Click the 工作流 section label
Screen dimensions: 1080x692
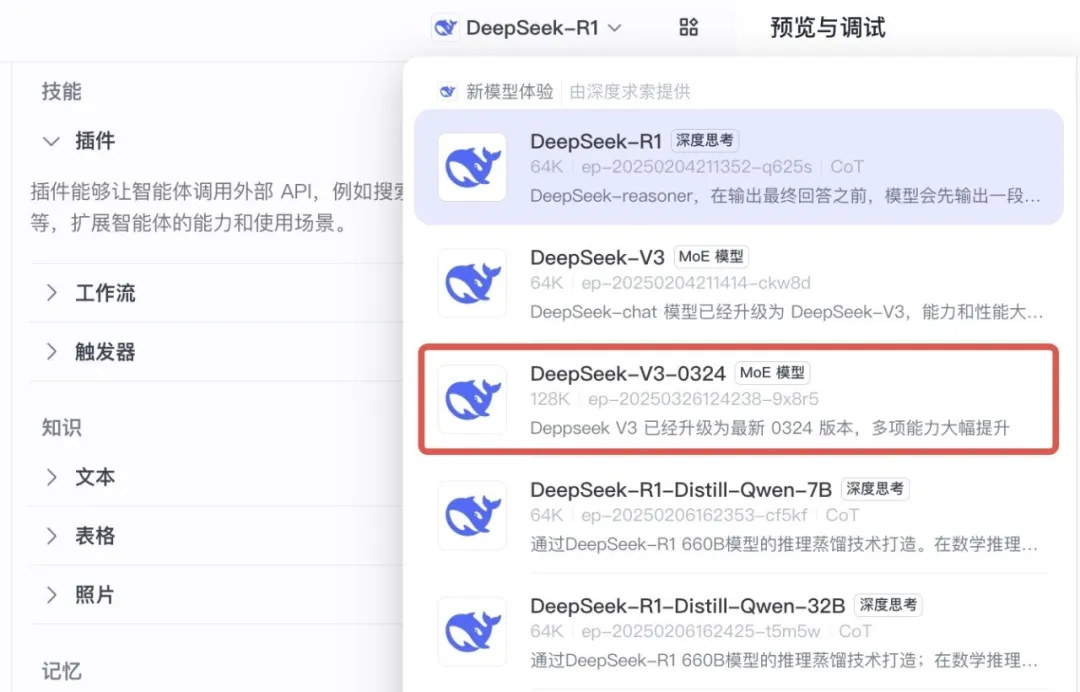[x=105, y=293]
